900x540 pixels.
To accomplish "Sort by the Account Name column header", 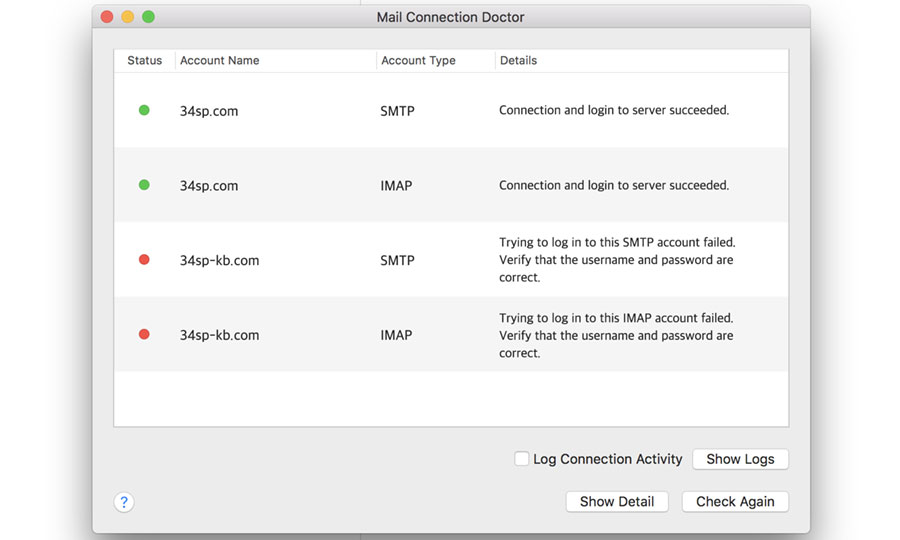I will (276, 60).
